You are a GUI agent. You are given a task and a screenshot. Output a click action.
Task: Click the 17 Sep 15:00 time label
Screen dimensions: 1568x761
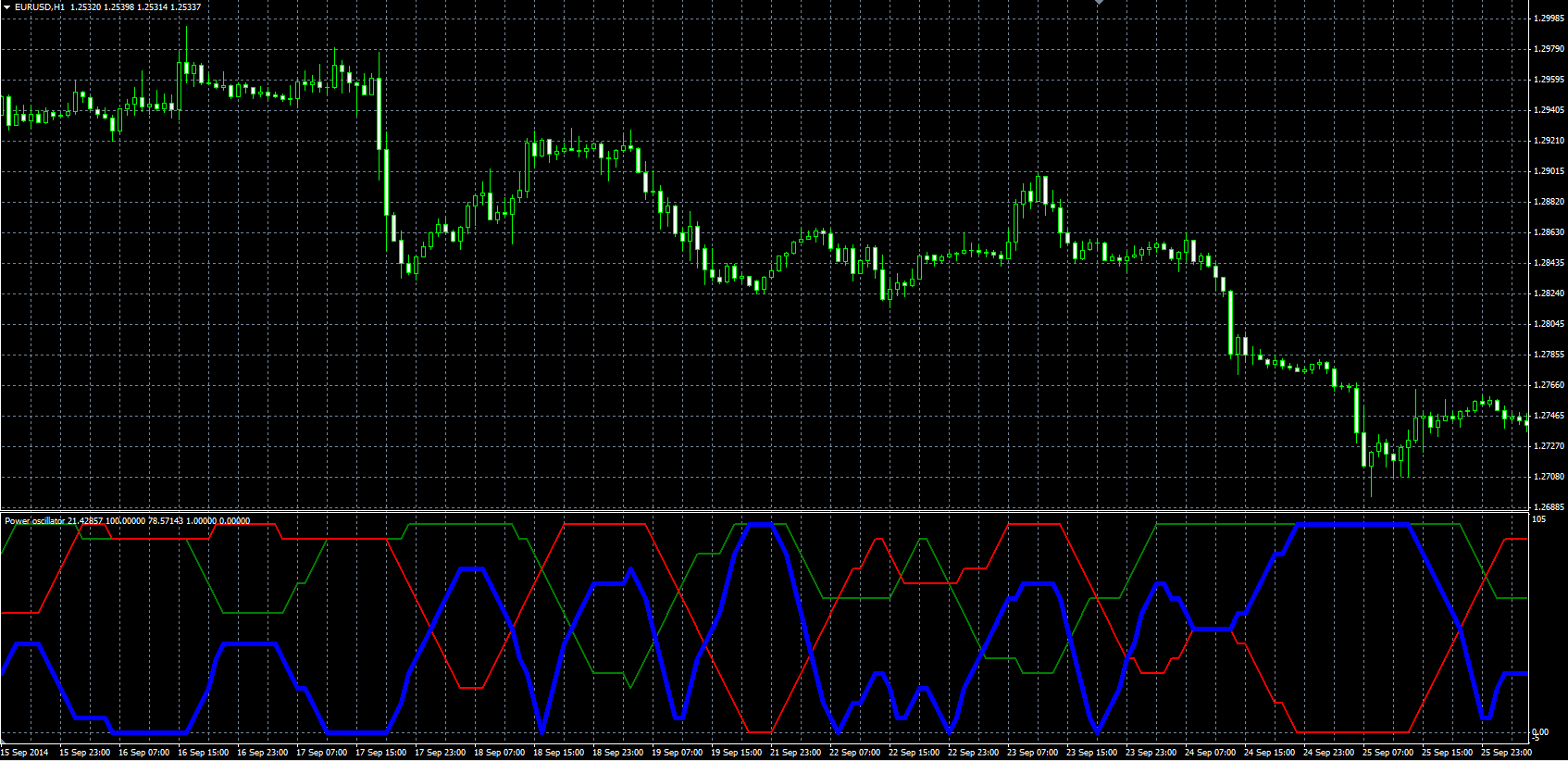pyautogui.click(x=381, y=752)
